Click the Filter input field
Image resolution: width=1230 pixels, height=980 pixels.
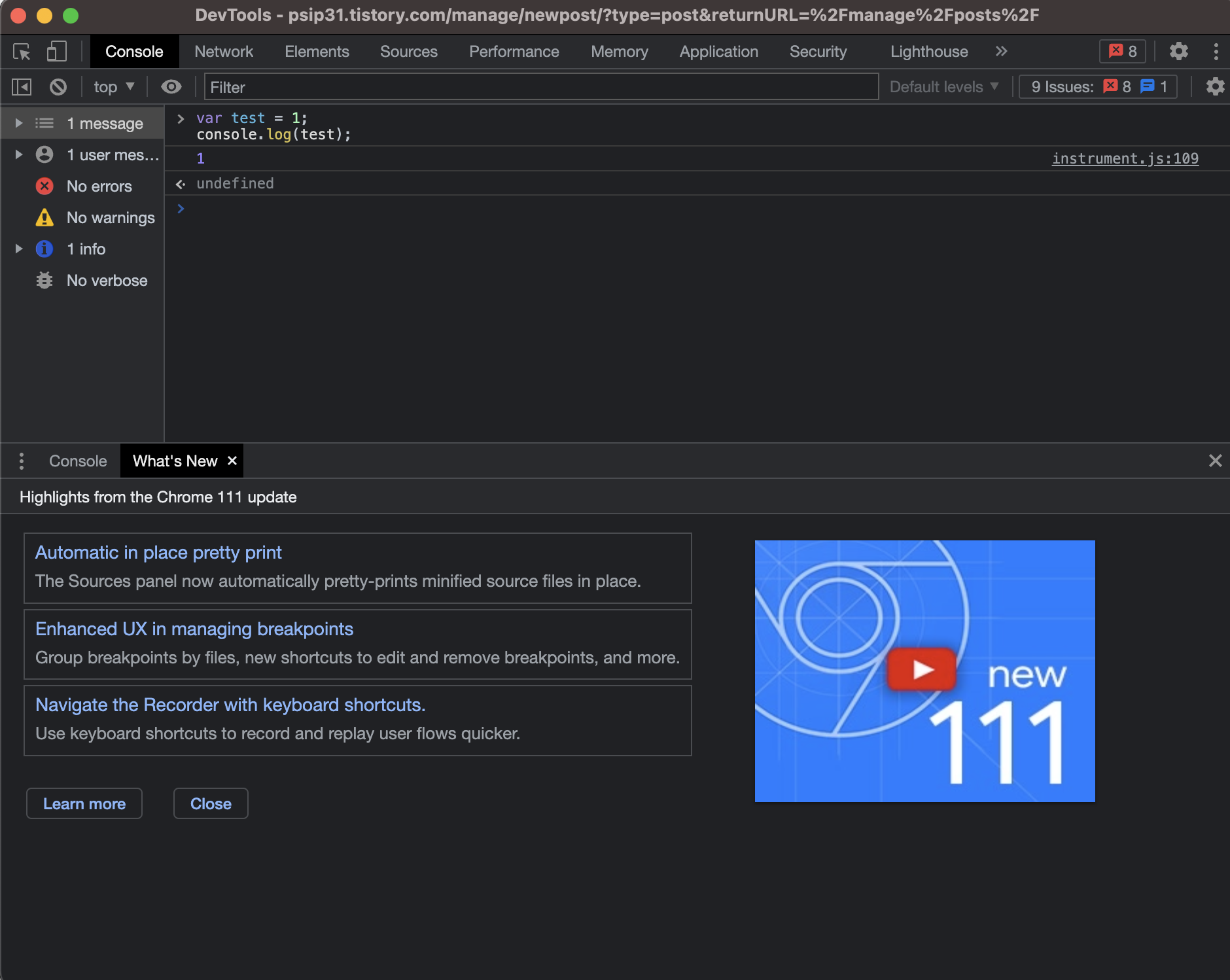(x=541, y=87)
